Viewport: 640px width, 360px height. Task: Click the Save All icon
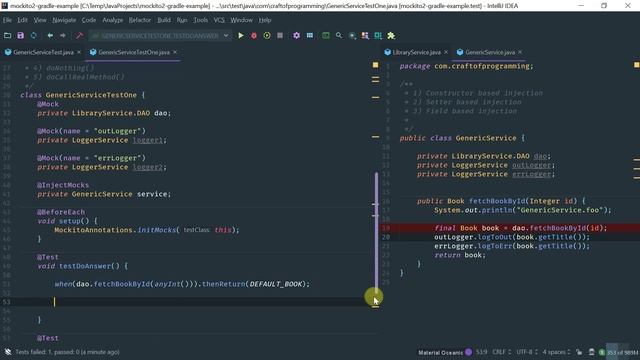pyautogui.click(x=20, y=36)
